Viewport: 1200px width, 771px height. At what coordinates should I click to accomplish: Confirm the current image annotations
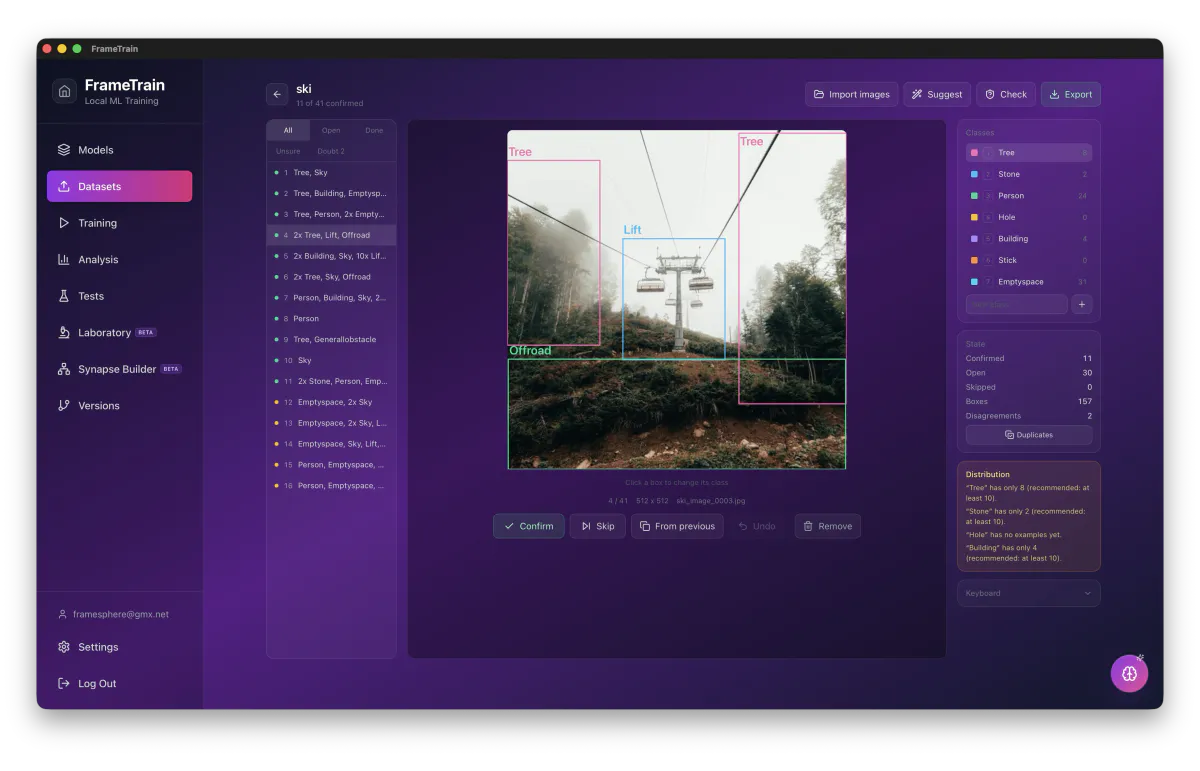(x=528, y=526)
